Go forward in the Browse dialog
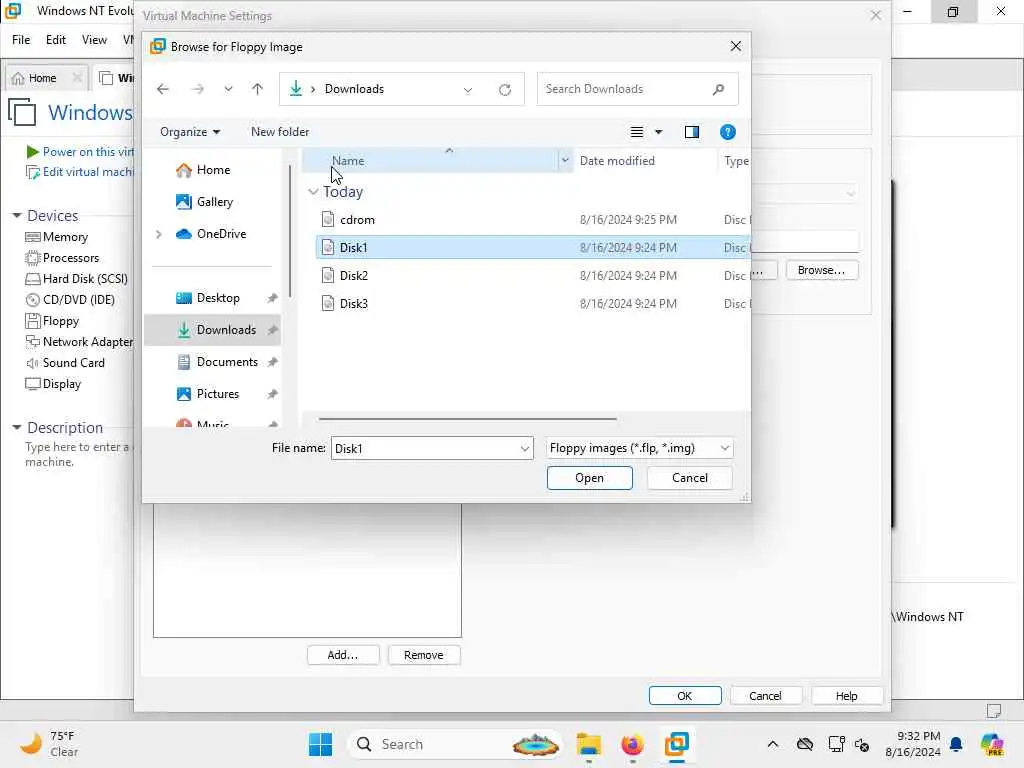Image resolution: width=1024 pixels, height=768 pixels. click(x=197, y=89)
